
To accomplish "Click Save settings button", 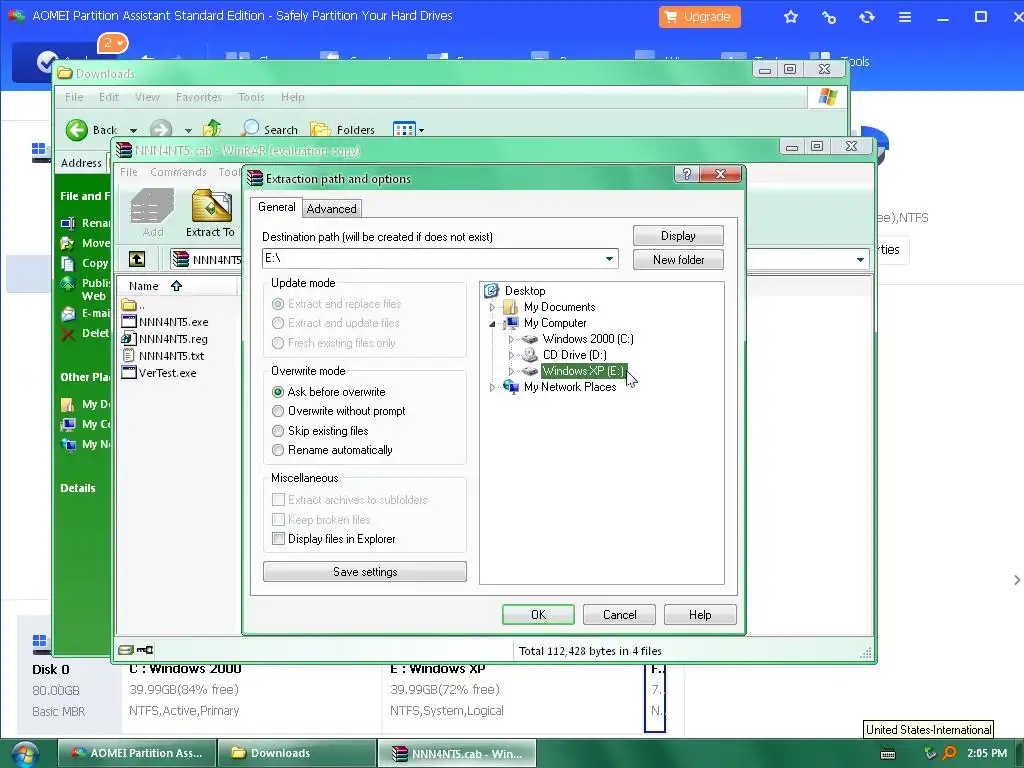I will (x=364, y=571).
